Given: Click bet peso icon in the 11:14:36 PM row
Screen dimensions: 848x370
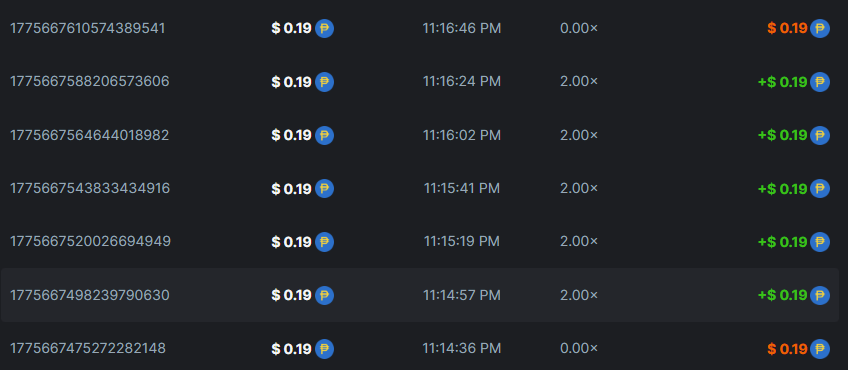Looking at the screenshot, I should [x=324, y=349].
